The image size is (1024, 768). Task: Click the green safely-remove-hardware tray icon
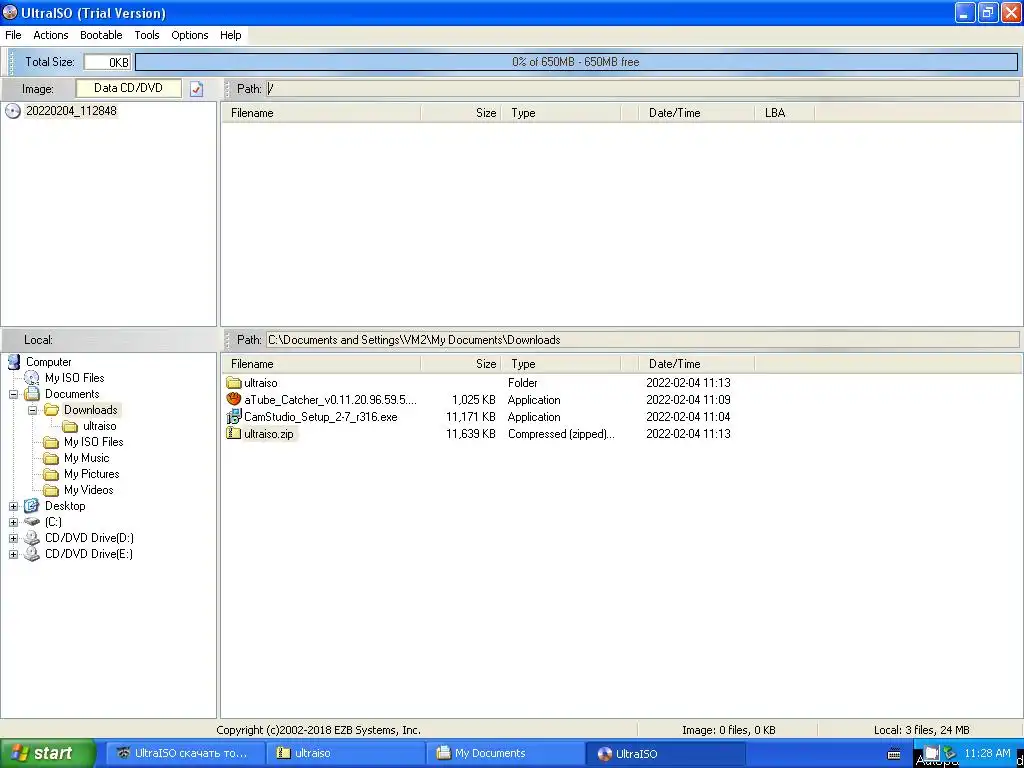coord(950,753)
